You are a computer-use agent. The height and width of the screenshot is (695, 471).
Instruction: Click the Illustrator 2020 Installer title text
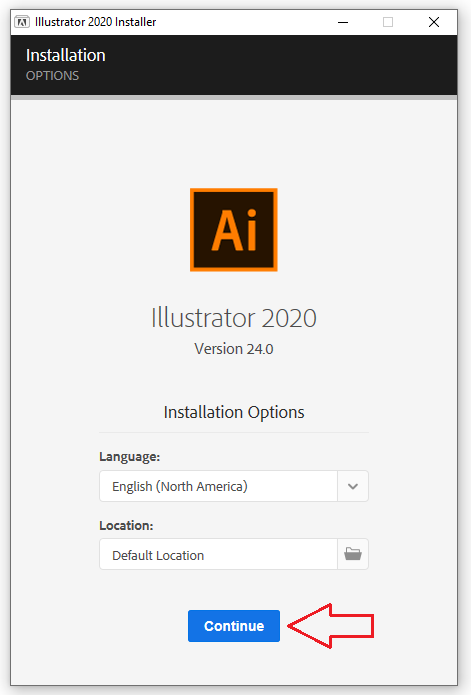tap(96, 22)
